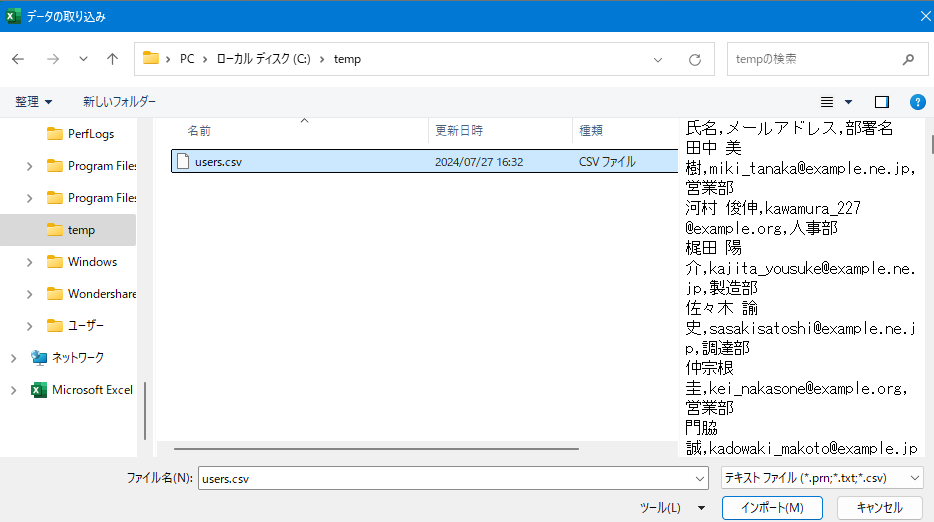
Task: Expand the ユーザー folder node
Action: (29, 326)
